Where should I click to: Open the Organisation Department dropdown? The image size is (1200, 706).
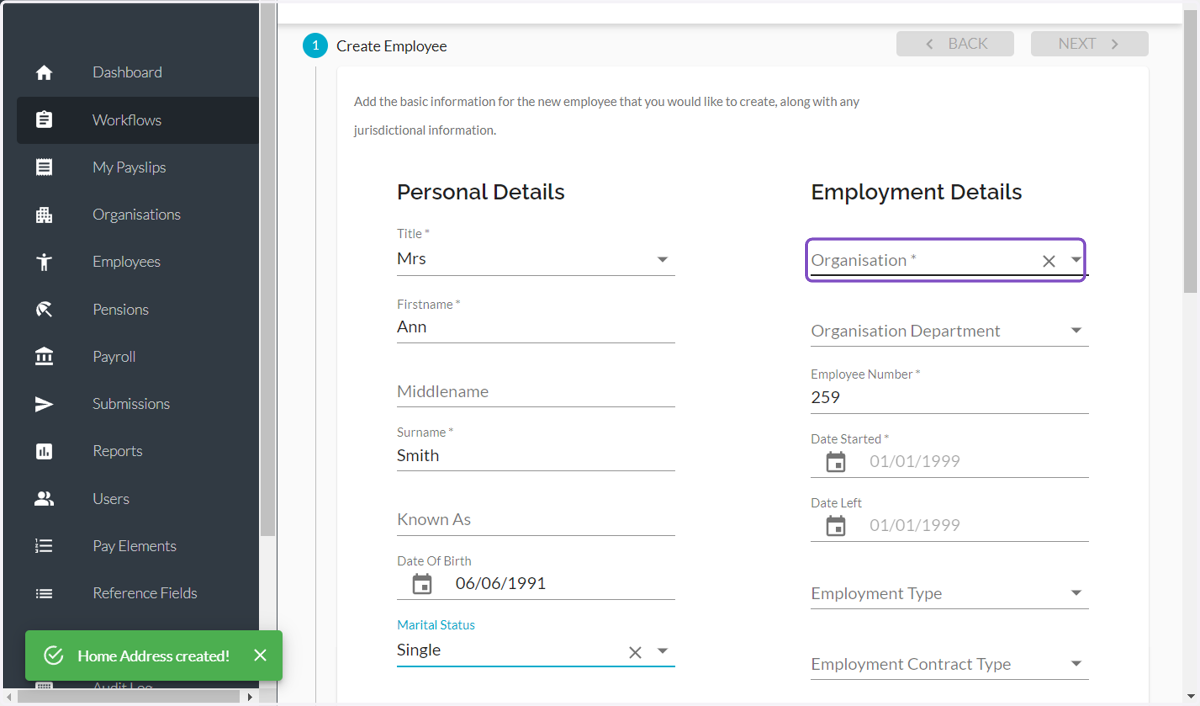click(x=949, y=331)
